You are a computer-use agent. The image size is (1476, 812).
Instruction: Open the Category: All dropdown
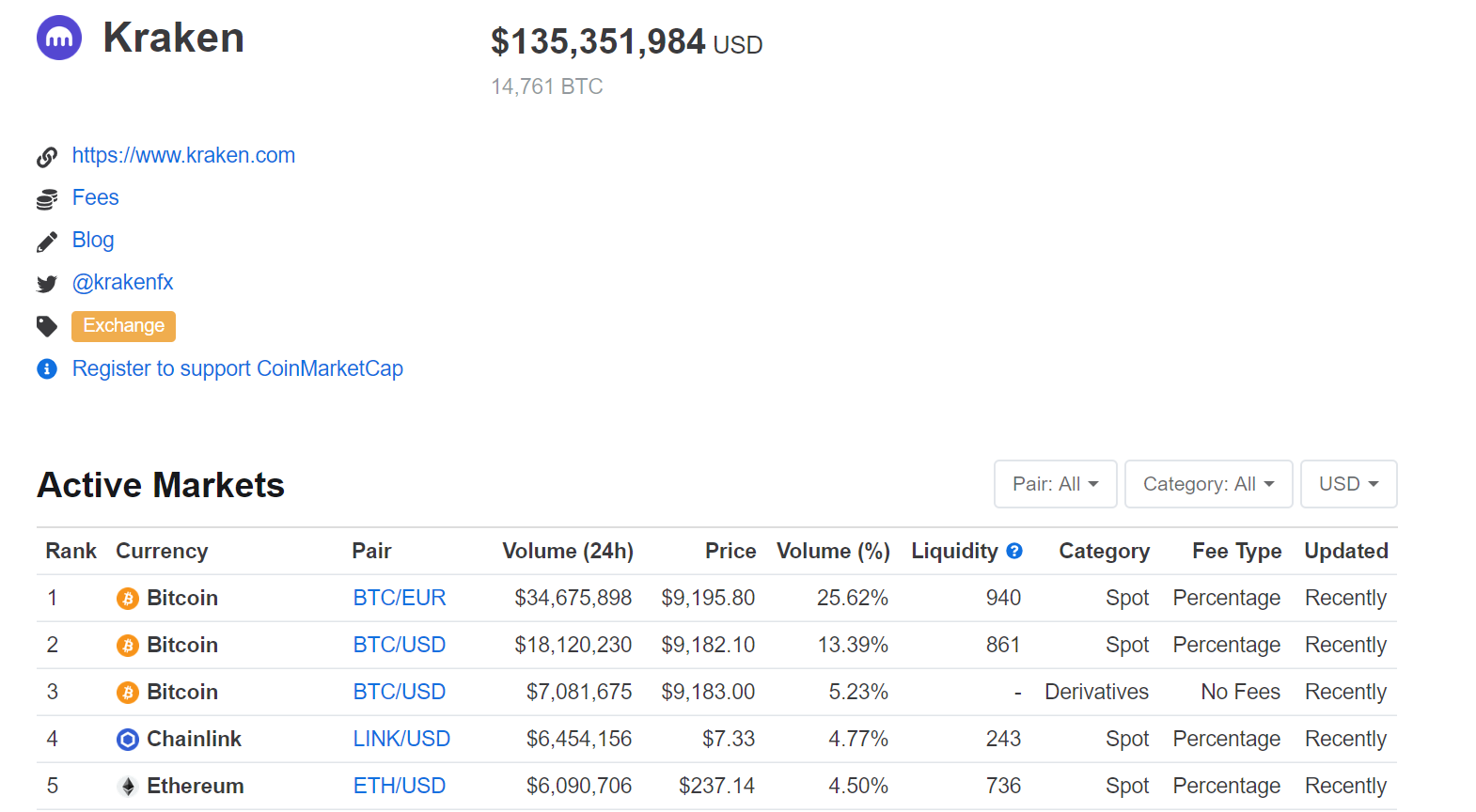1208,484
